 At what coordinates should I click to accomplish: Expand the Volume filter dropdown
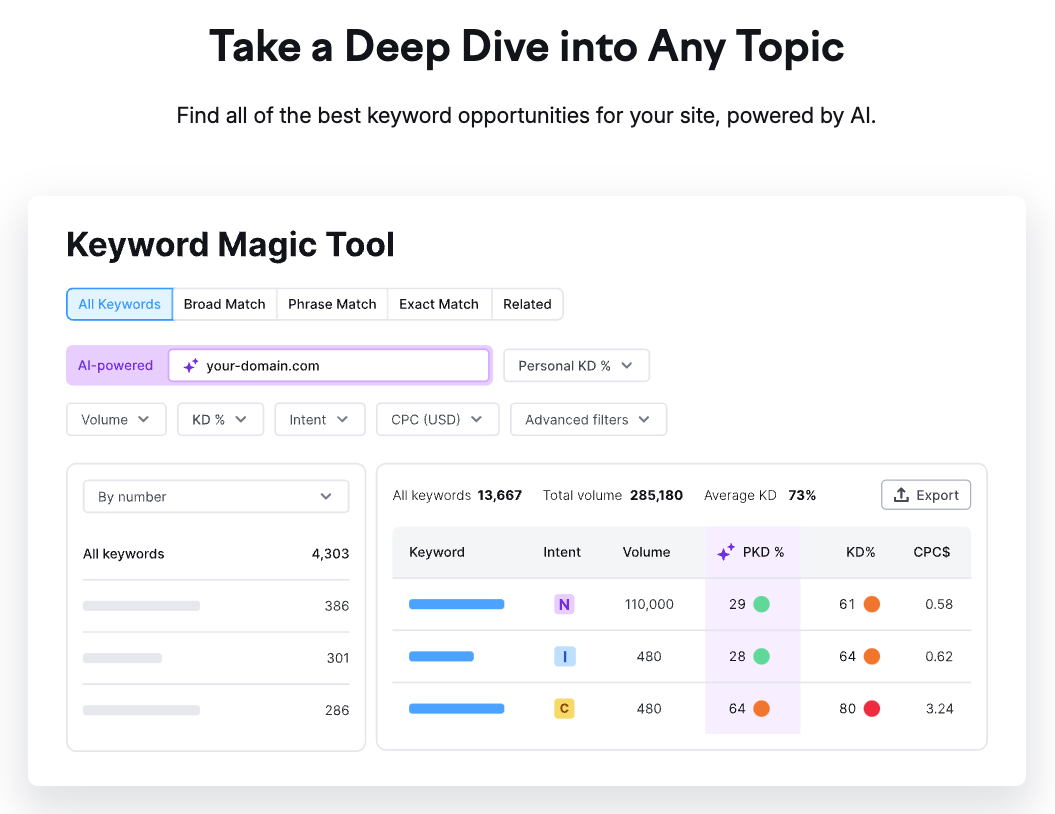[x=116, y=420]
